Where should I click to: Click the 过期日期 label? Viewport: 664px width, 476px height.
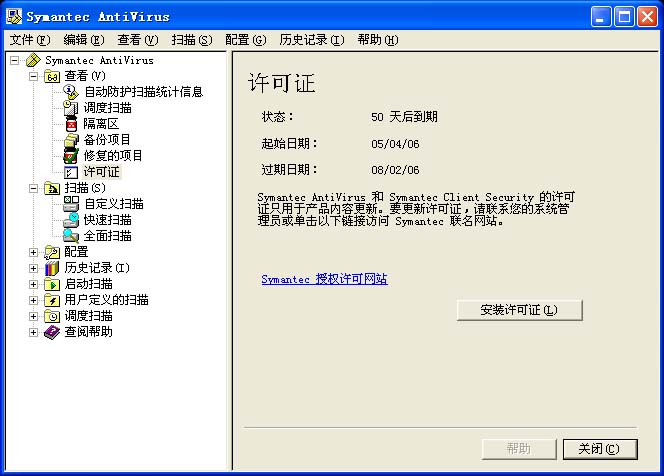click(289, 170)
